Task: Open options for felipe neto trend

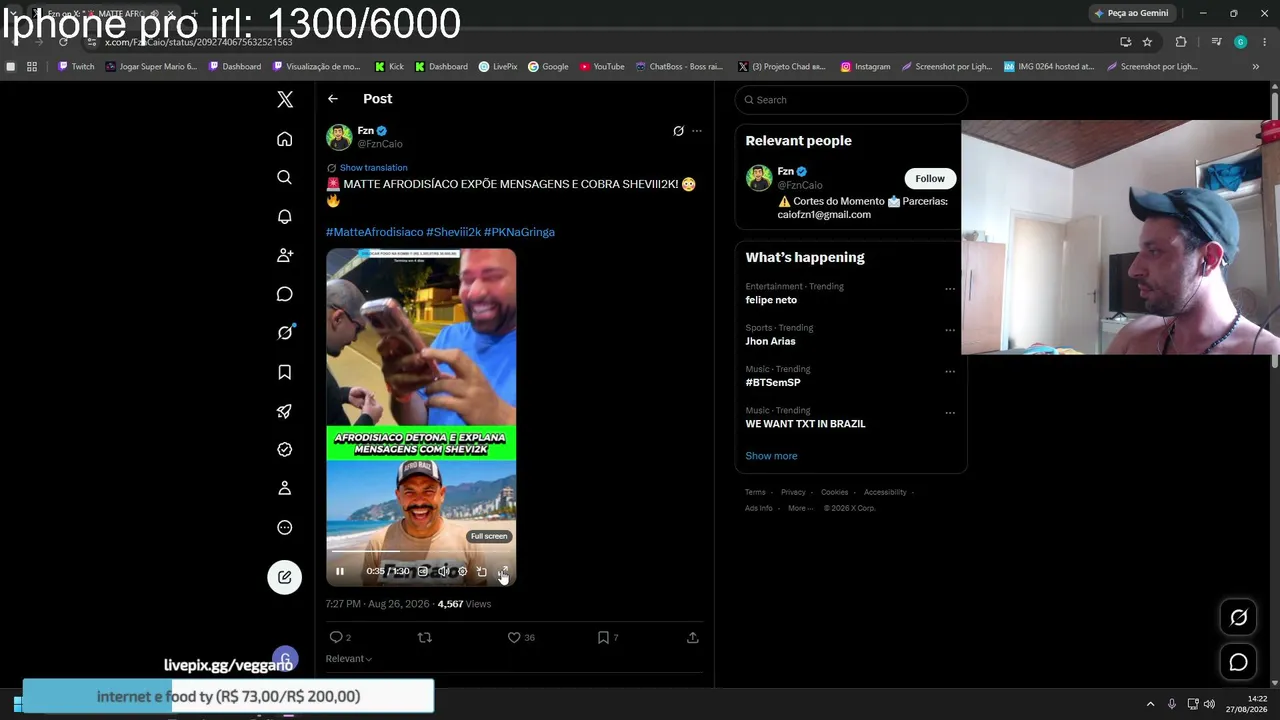Action: (950, 289)
